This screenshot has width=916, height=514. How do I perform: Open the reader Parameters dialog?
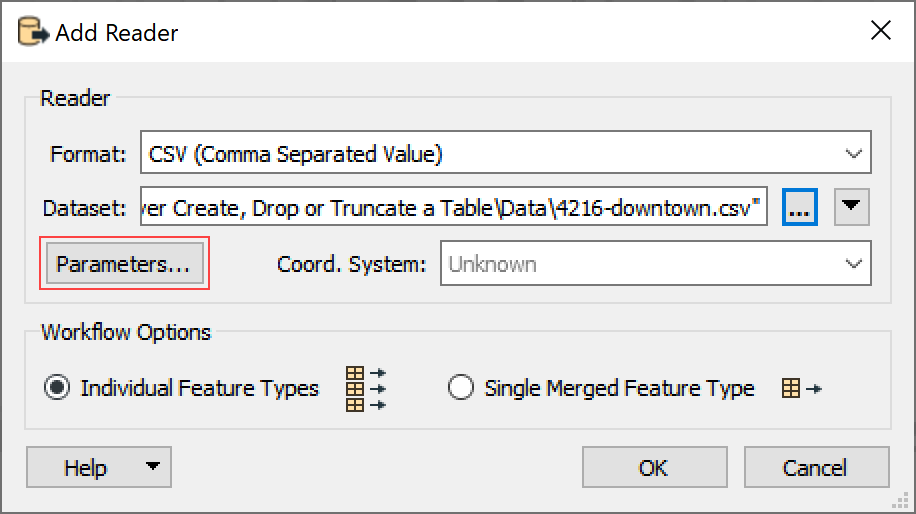[124, 264]
